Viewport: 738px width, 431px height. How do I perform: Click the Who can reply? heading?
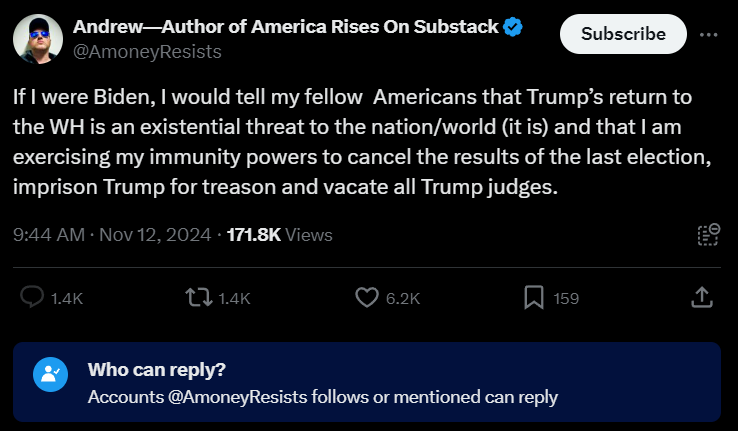157,370
